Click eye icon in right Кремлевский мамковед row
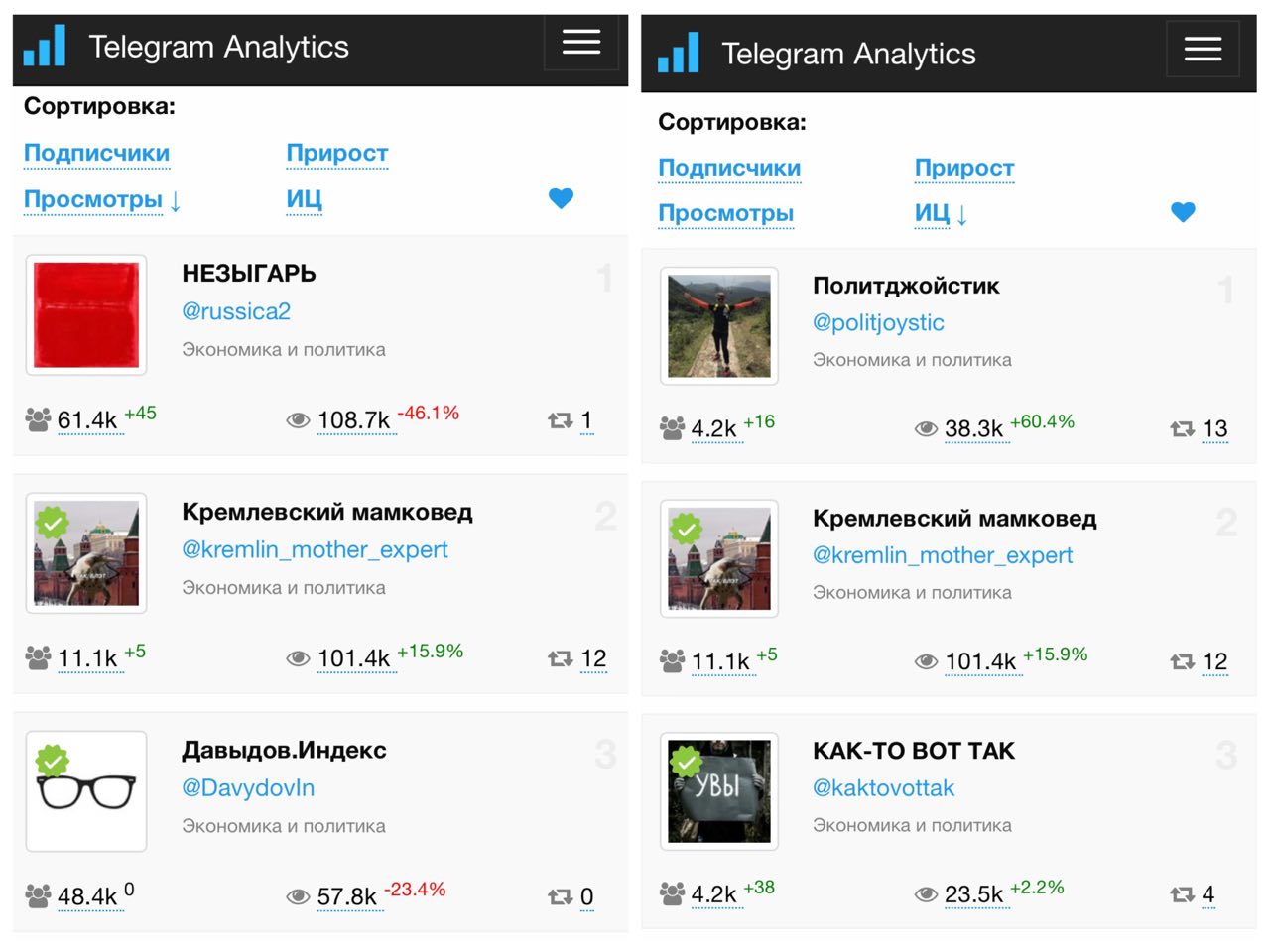This screenshot has width=1270, height=952. pos(926,661)
